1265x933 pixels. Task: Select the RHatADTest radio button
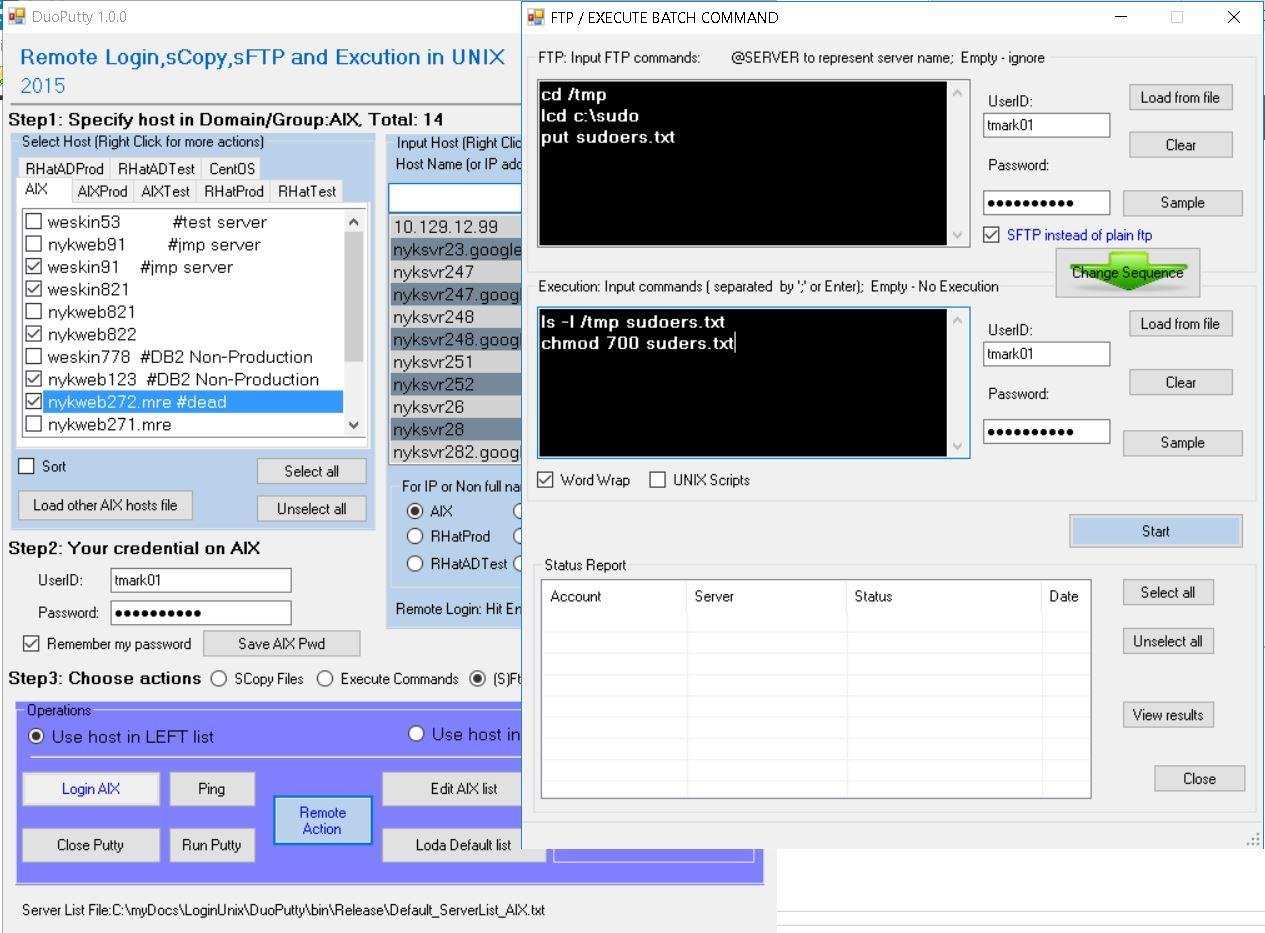(415, 563)
